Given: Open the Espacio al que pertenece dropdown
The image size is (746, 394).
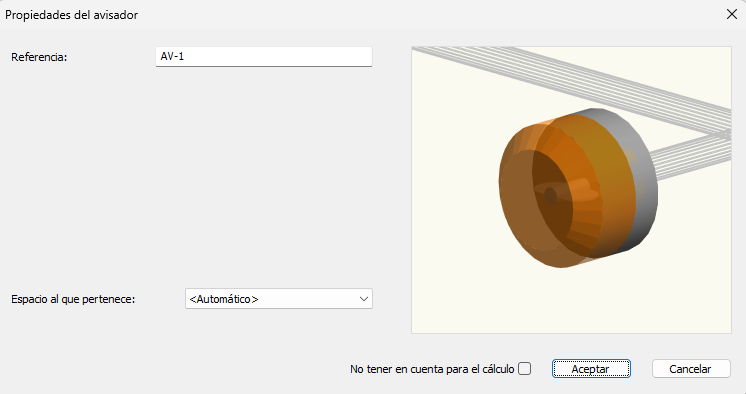Looking at the screenshot, I should coord(279,299).
